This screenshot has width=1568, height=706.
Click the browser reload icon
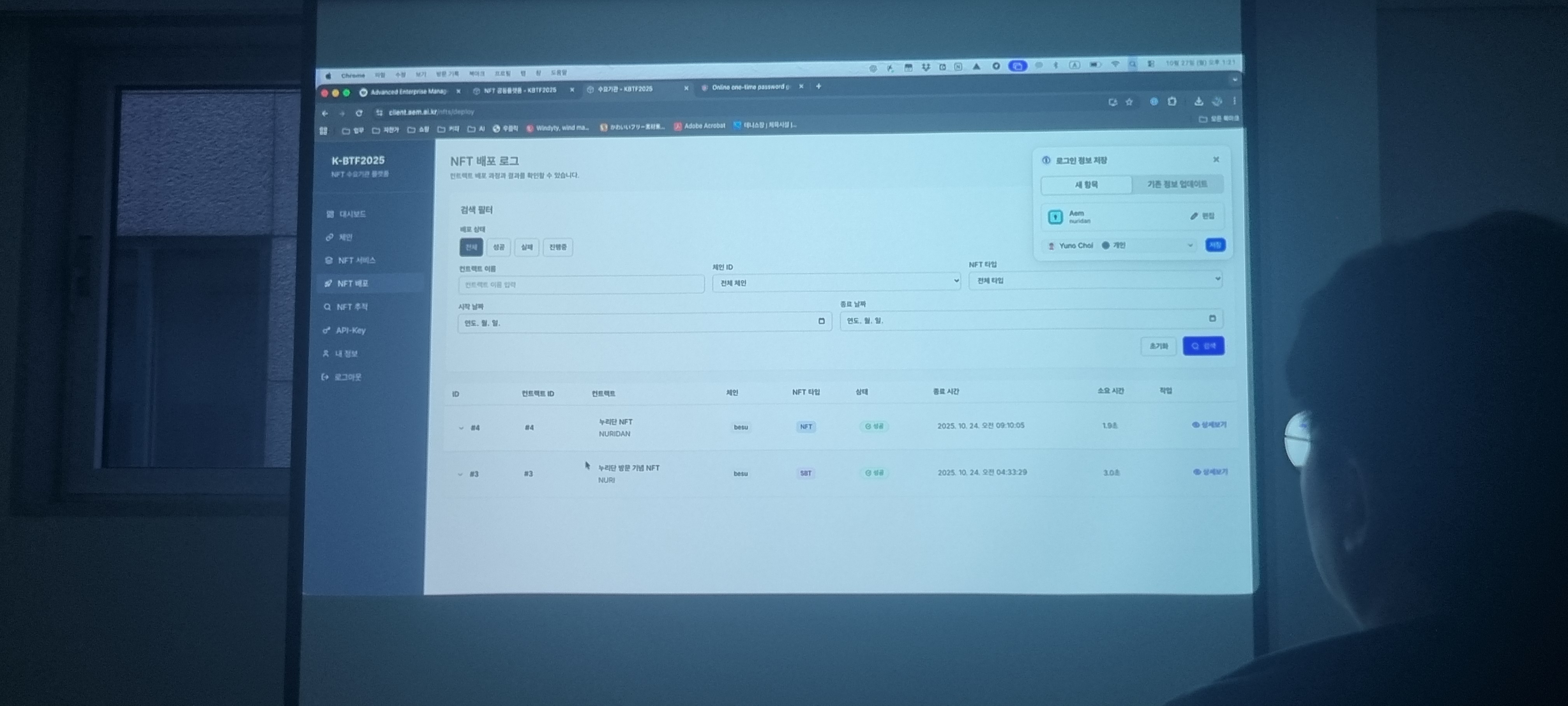pyautogui.click(x=359, y=113)
